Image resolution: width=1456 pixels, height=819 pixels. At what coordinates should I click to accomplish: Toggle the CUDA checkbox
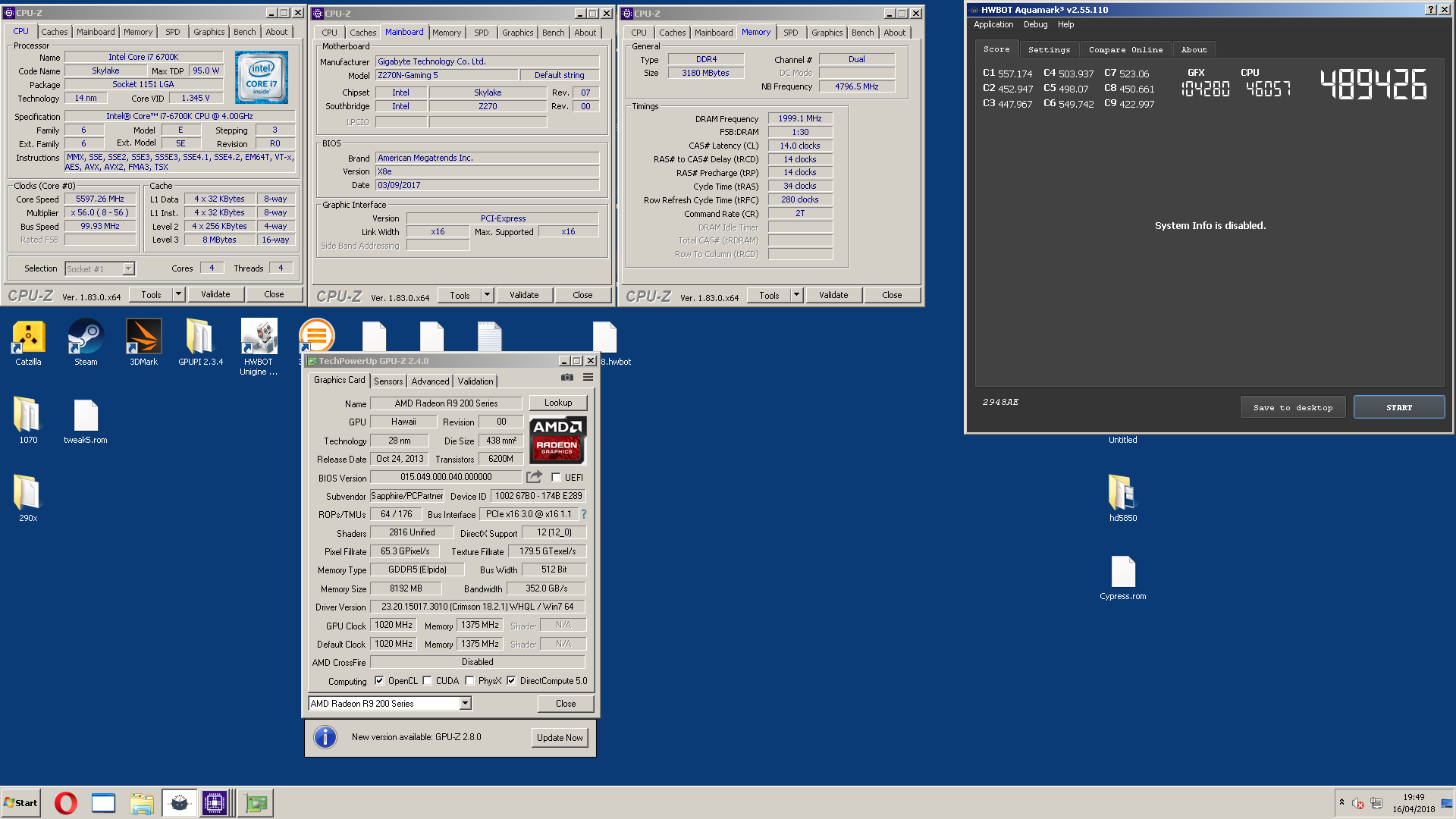pyautogui.click(x=427, y=681)
